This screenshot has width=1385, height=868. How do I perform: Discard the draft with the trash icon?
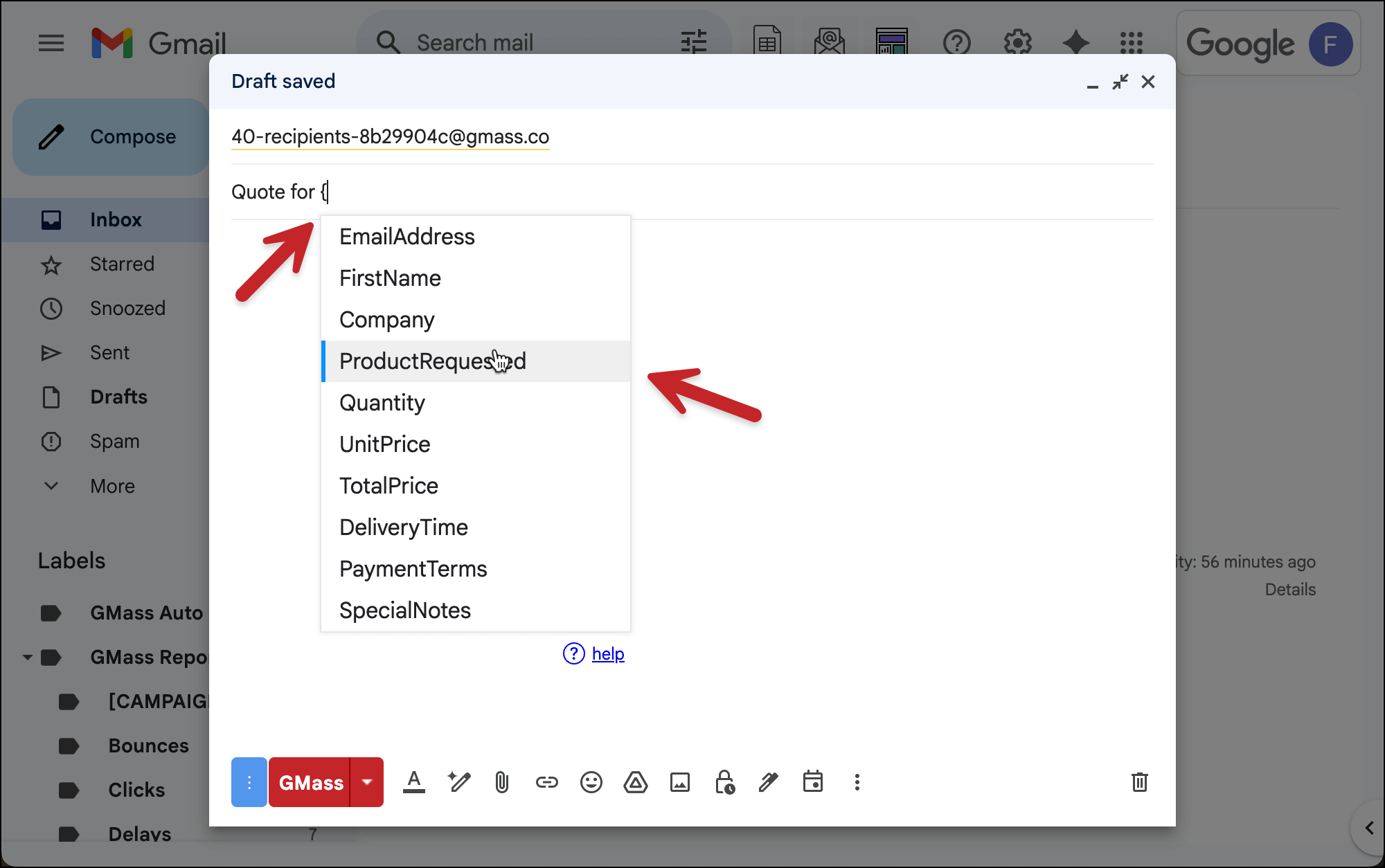[1140, 782]
